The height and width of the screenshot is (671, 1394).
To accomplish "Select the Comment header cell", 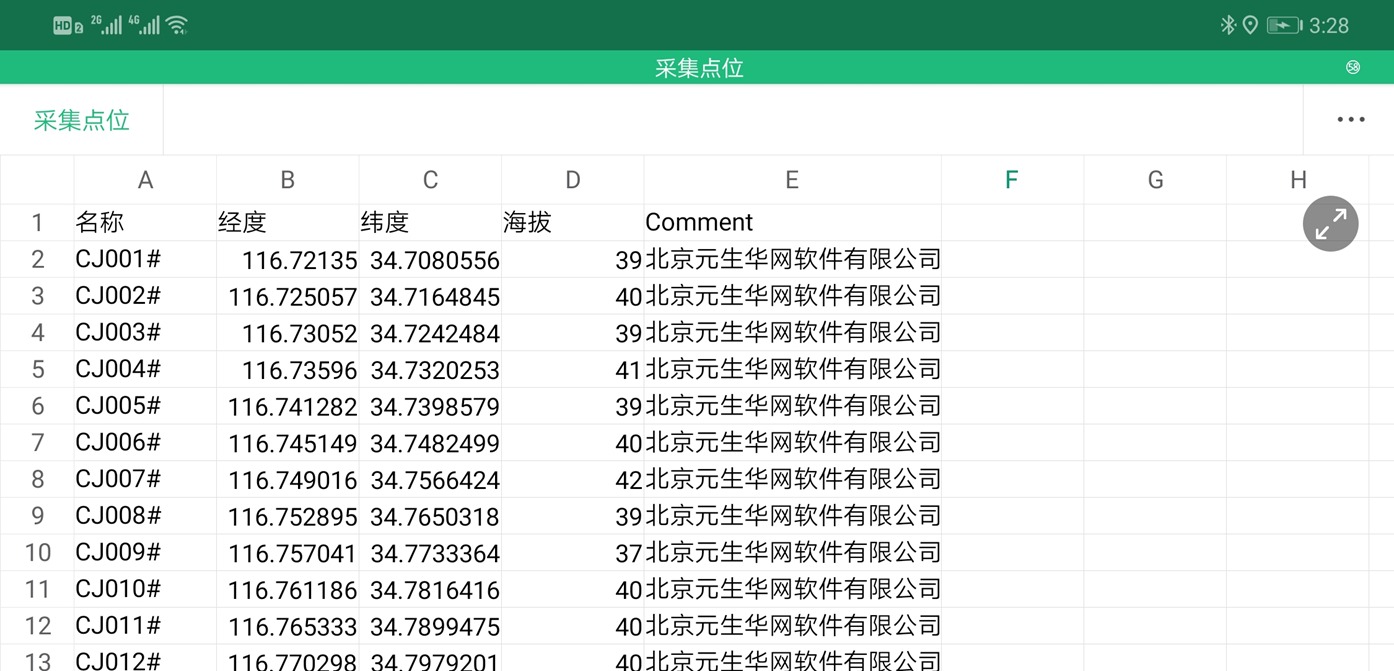I will (792, 222).
